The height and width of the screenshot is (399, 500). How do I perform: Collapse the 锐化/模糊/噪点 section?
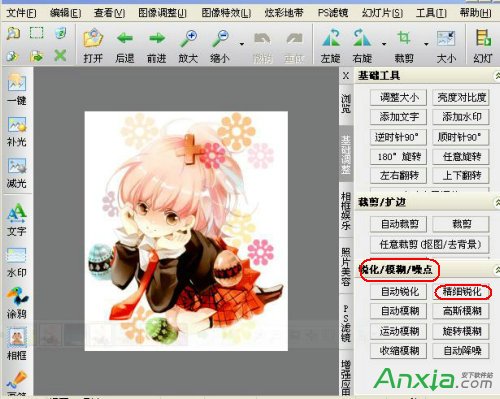pos(497,269)
